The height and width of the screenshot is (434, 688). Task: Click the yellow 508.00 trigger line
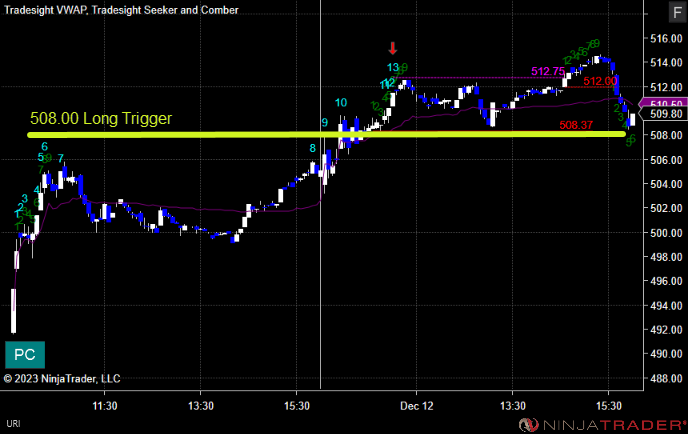click(x=326, y=135)
